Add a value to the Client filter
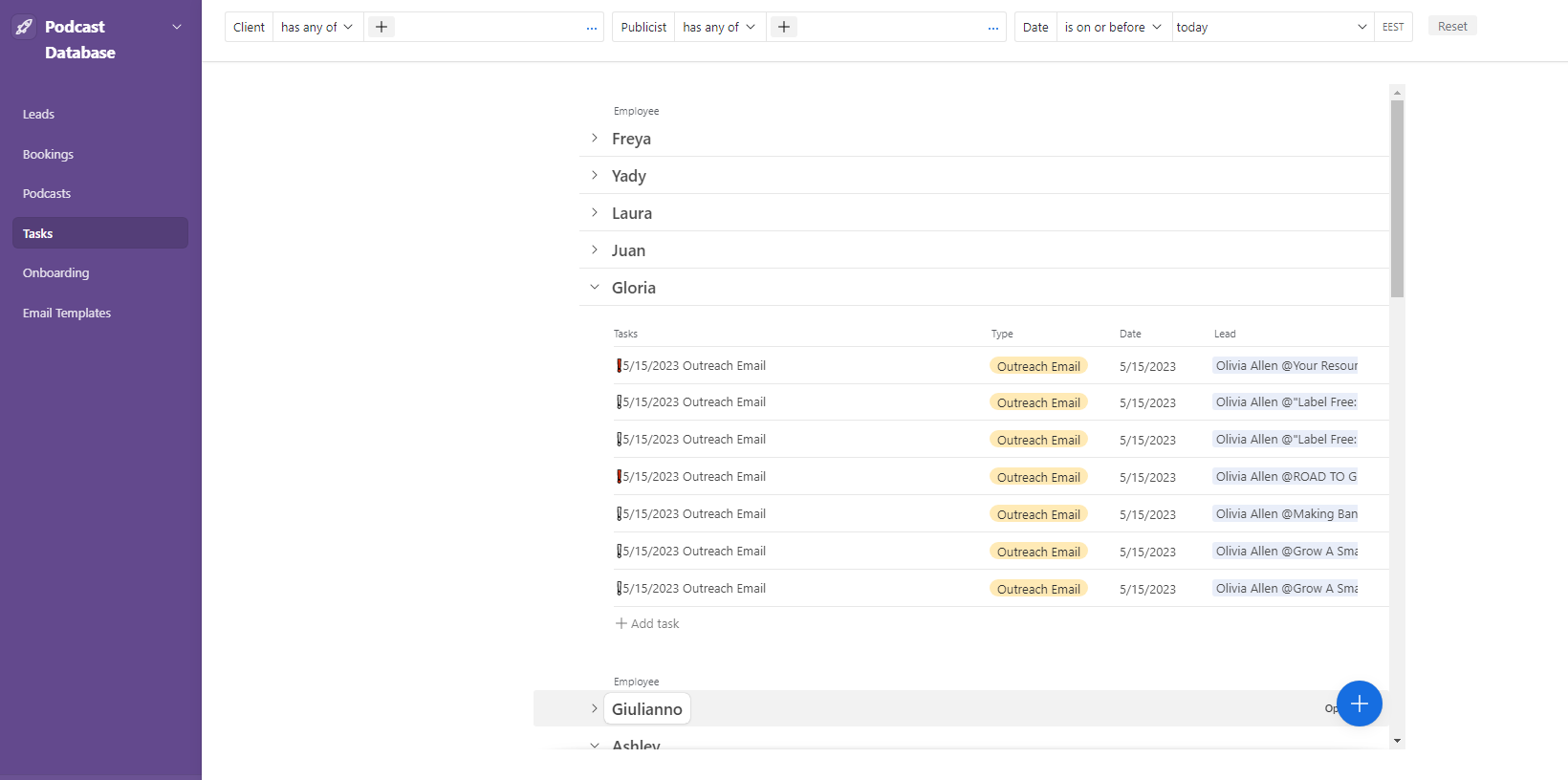The height and width of the screenshot is (780, 1568). tap(381, 27)
